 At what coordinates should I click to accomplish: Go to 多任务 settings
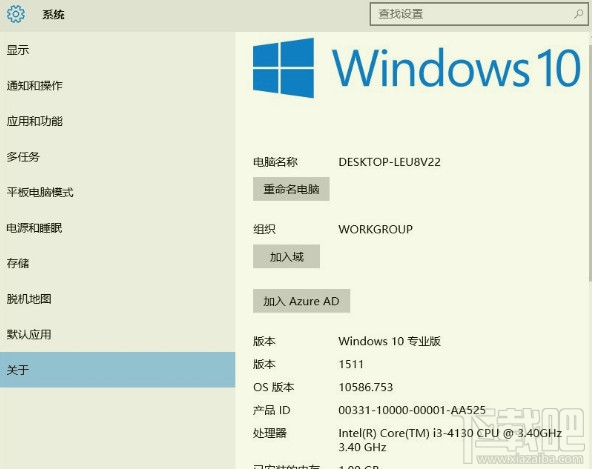117,156
